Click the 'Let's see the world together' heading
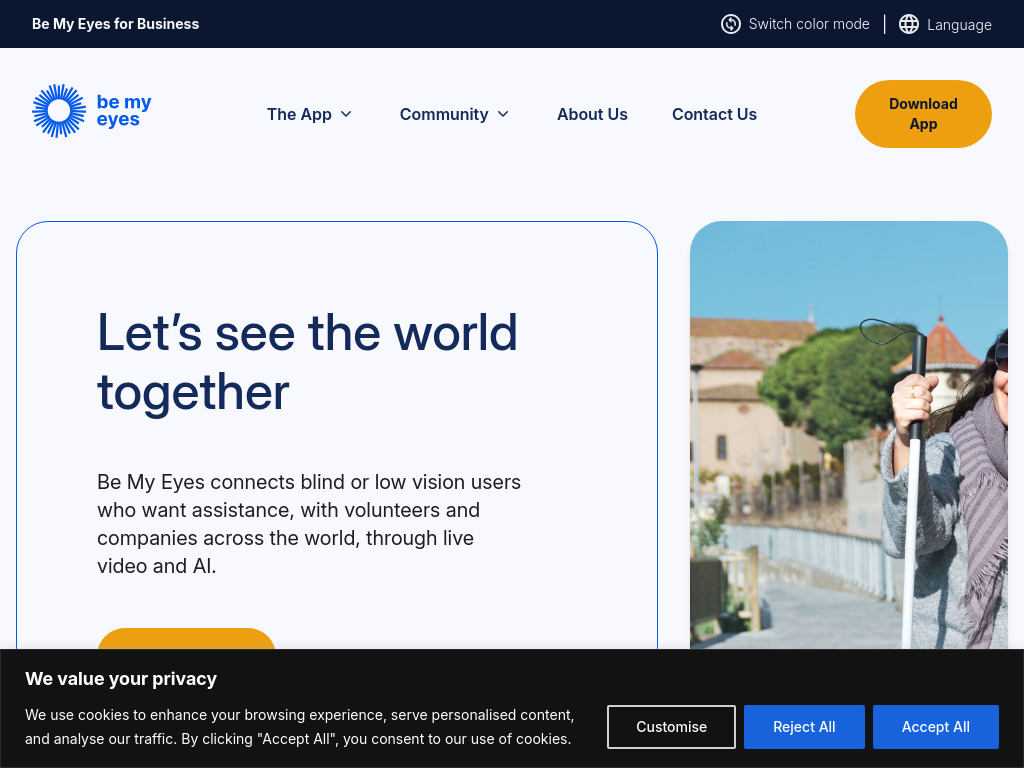 (307, 362)
